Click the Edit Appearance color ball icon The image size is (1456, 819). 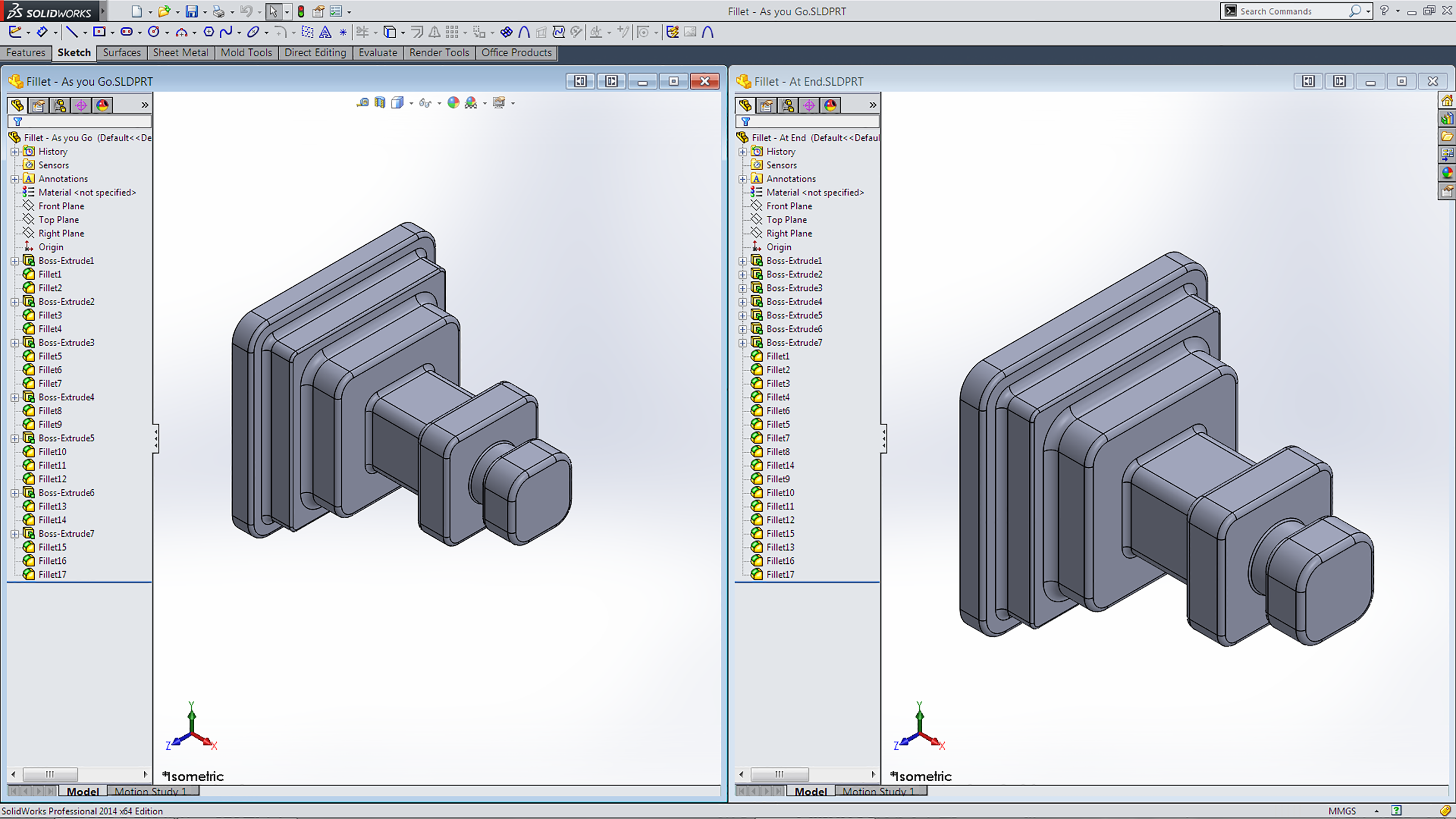pyautogui.click(x=453, y=103)
